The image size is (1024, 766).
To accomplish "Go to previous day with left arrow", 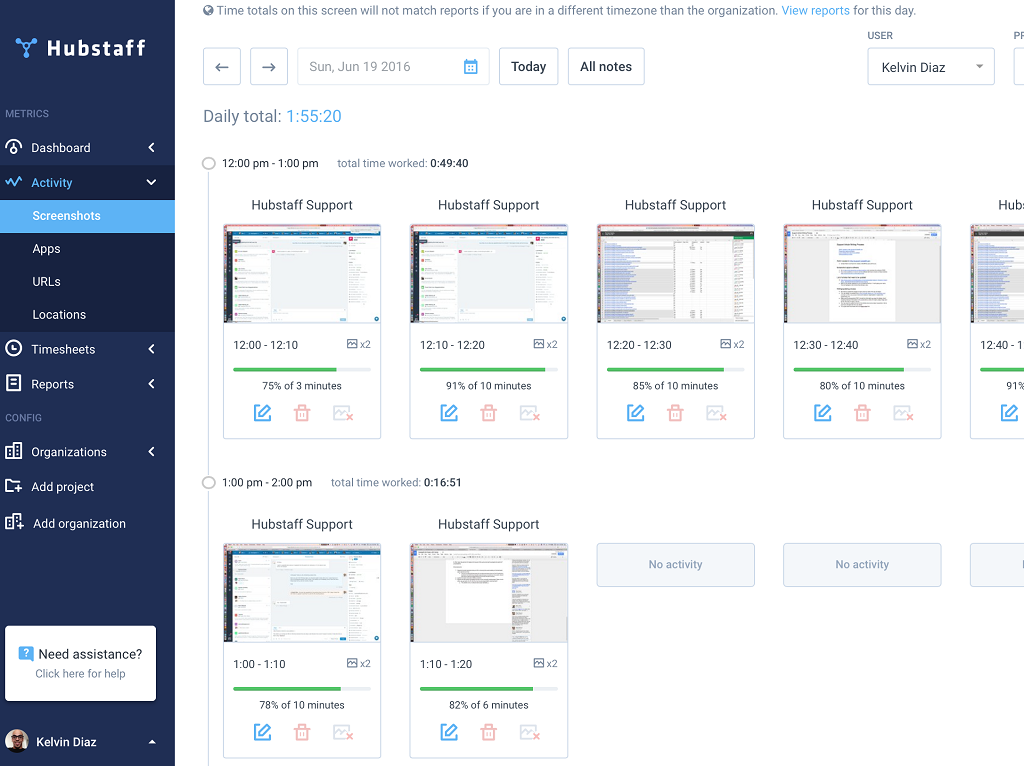I will tap(222, 67).
